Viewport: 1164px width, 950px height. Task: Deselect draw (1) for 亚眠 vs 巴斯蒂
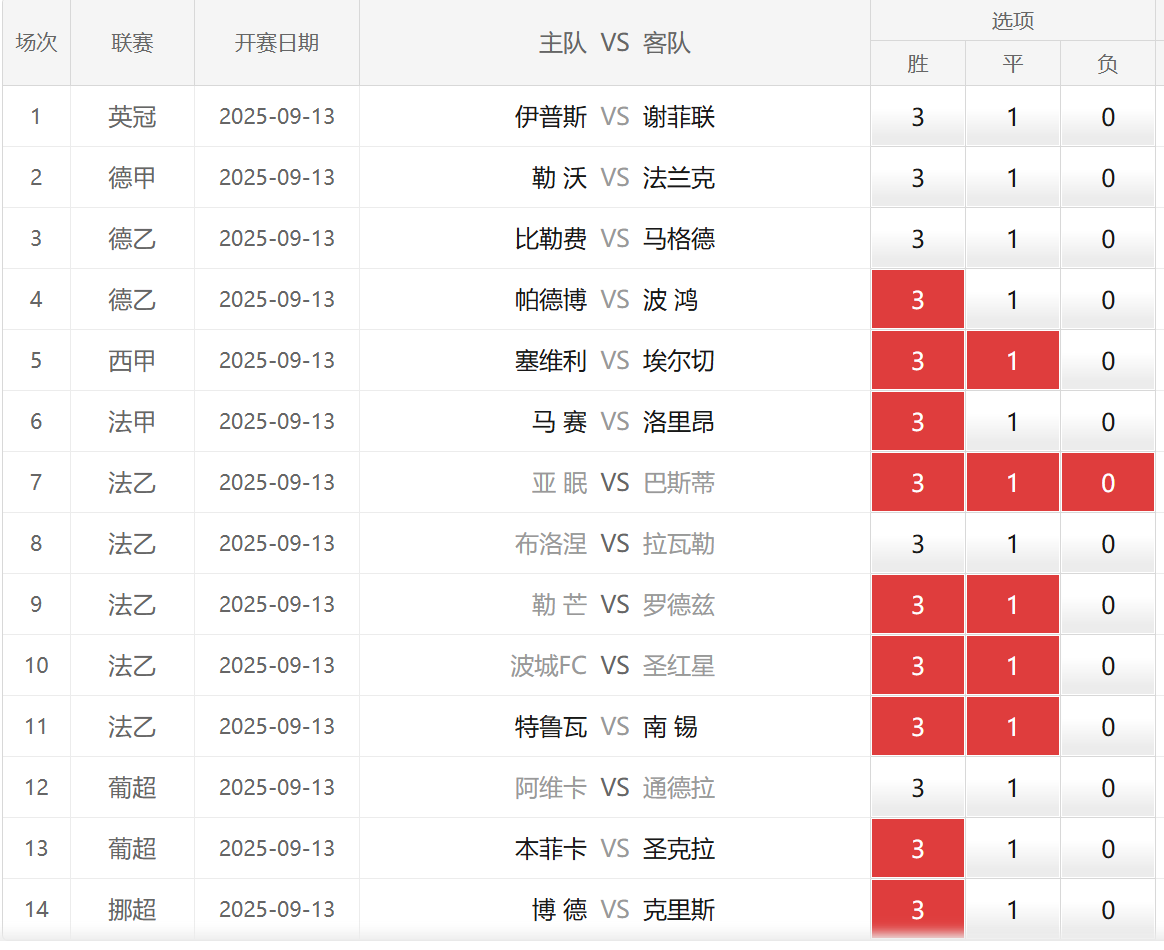pyautogui.click(x=1013, y=482)
